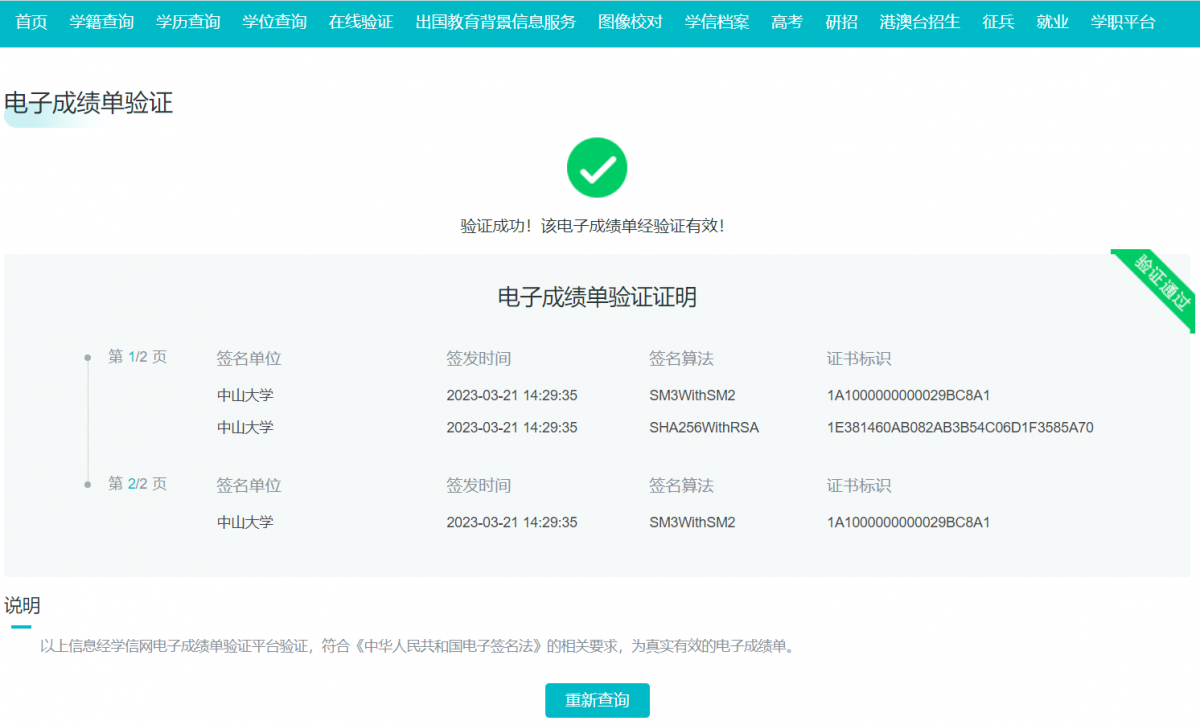Viewport: 1200px width, 725px height.
Task: Click timestamp in the SHA256WithRSA row
Action: point(512,427)
